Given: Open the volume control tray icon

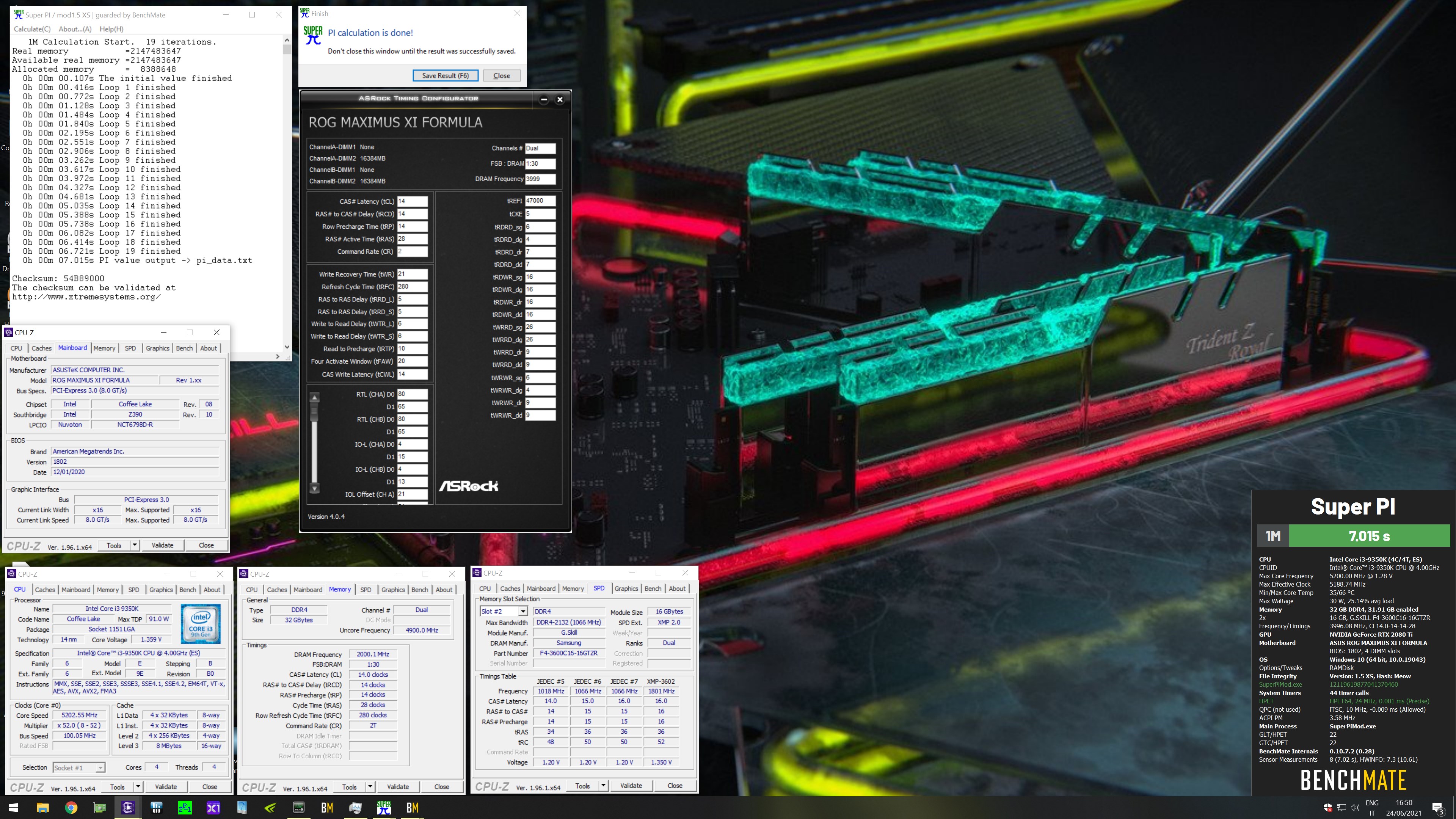Looking at the screenshot, I should tap(1355, 808).
